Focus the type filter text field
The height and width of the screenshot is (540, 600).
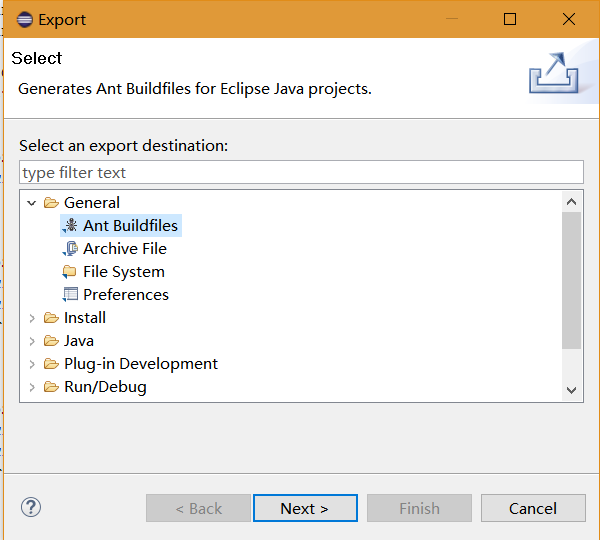click(302, 172)
